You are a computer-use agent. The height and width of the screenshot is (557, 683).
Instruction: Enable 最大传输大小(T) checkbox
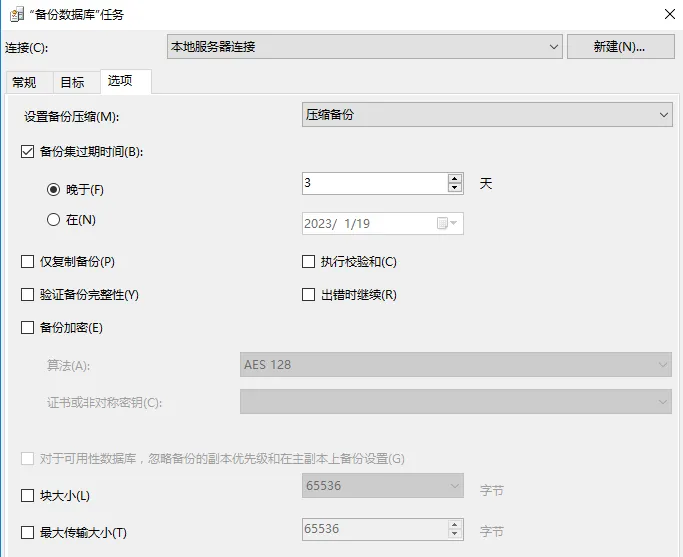click(x=27, y=533)
